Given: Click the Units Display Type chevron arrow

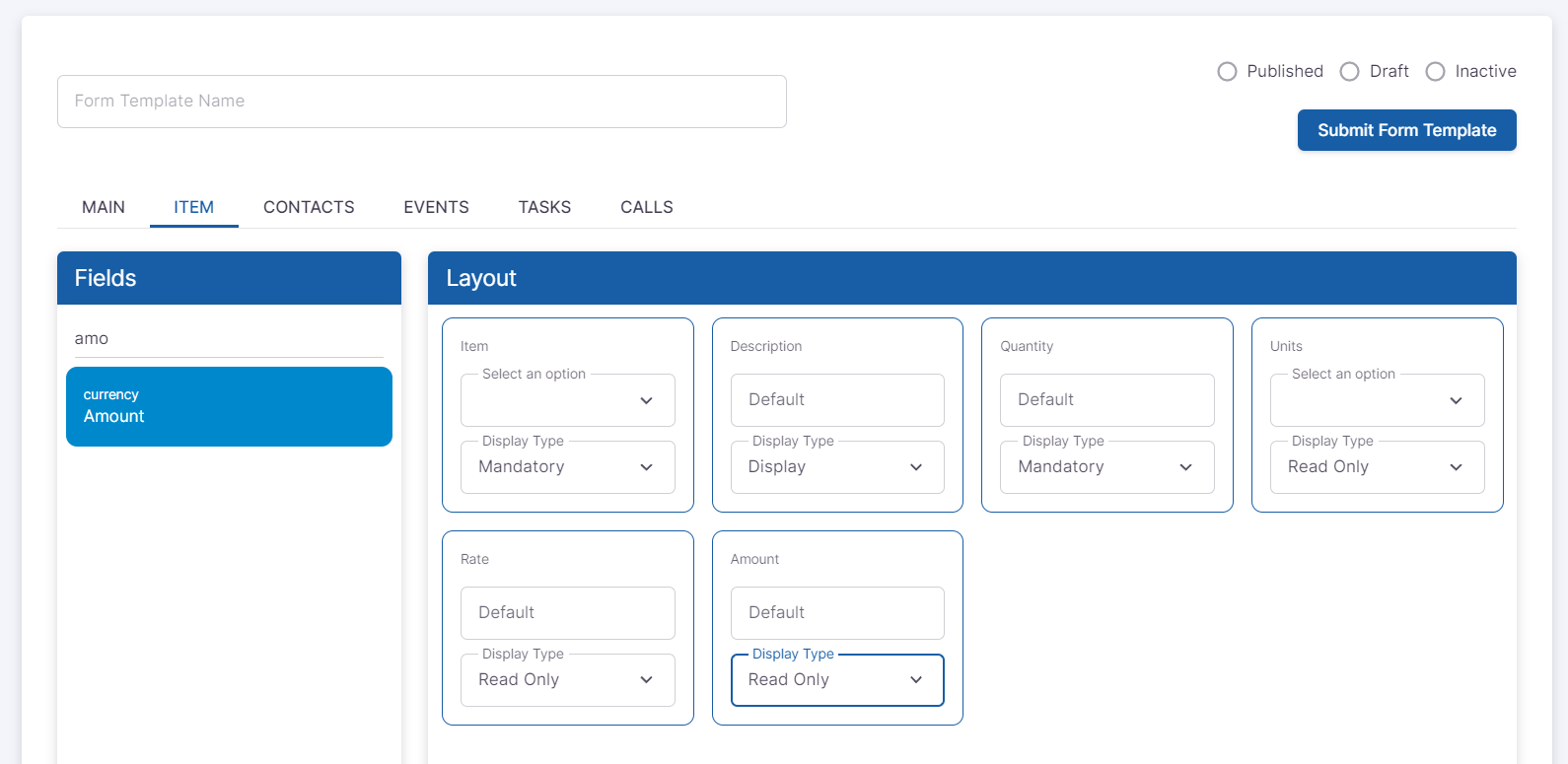Looking at the screenshot, I should click(1456, 467).
